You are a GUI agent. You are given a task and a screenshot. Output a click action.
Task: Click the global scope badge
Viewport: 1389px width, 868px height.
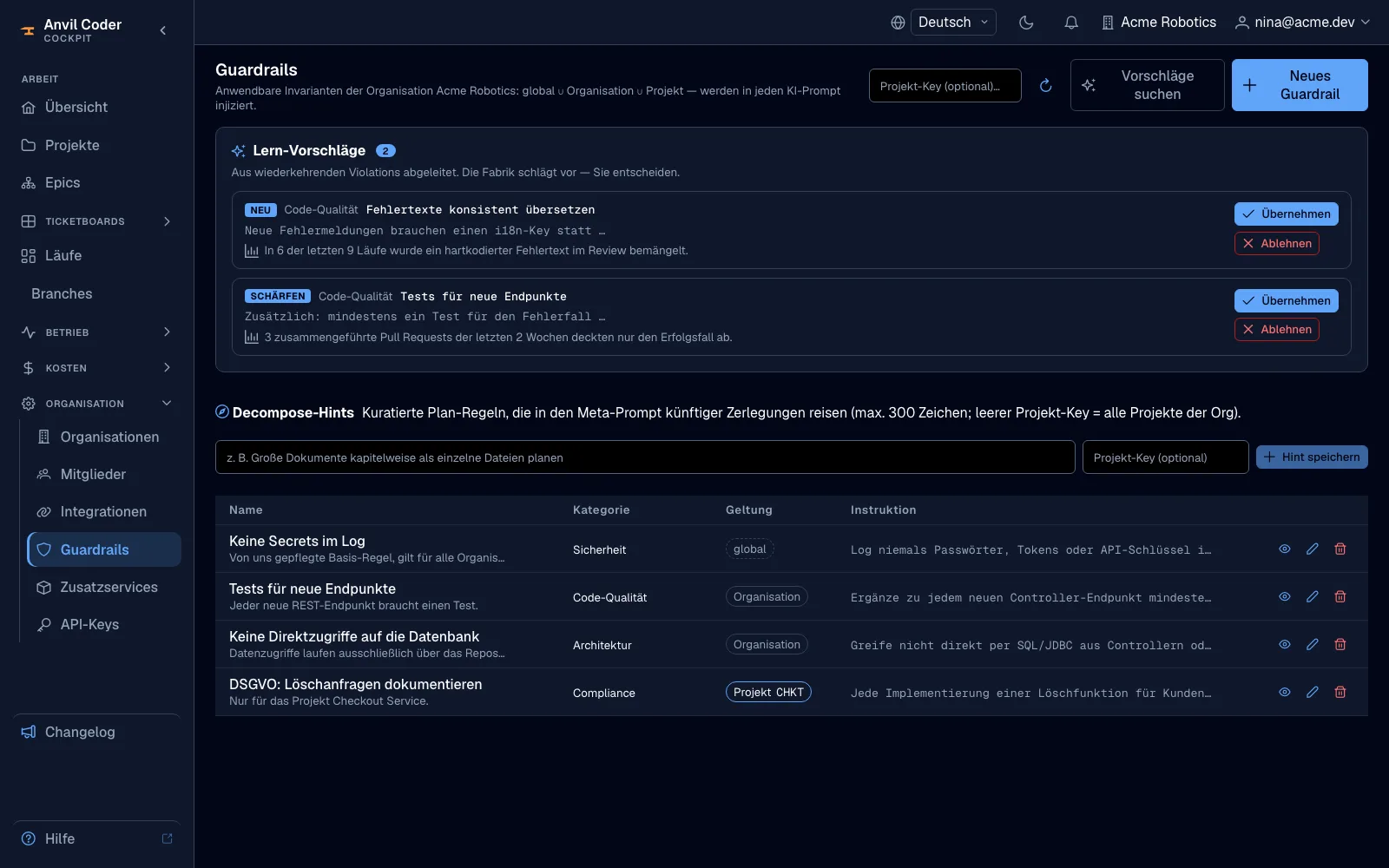pos(749,549)
